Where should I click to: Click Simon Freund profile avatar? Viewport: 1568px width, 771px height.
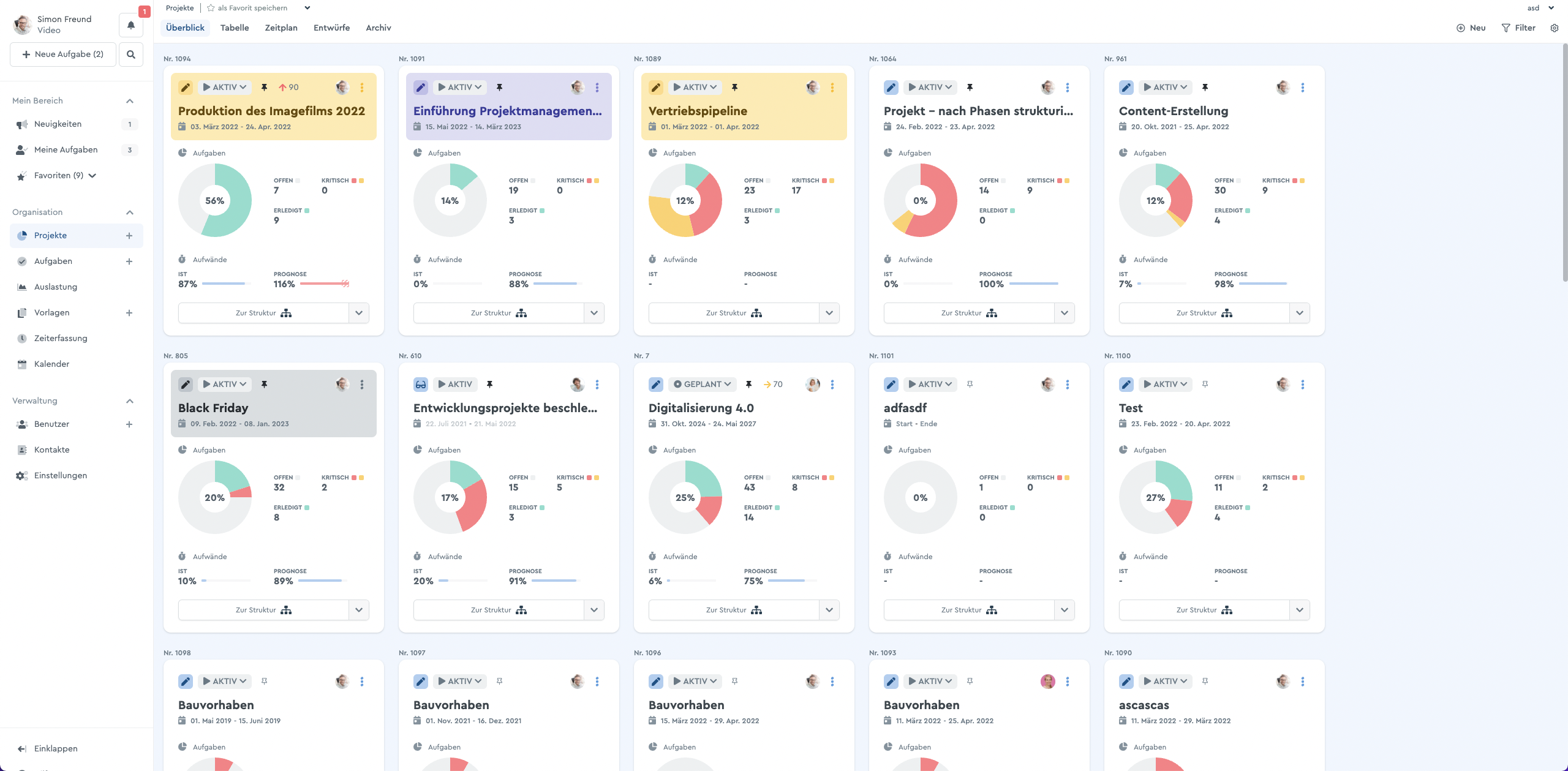(23, 24)
